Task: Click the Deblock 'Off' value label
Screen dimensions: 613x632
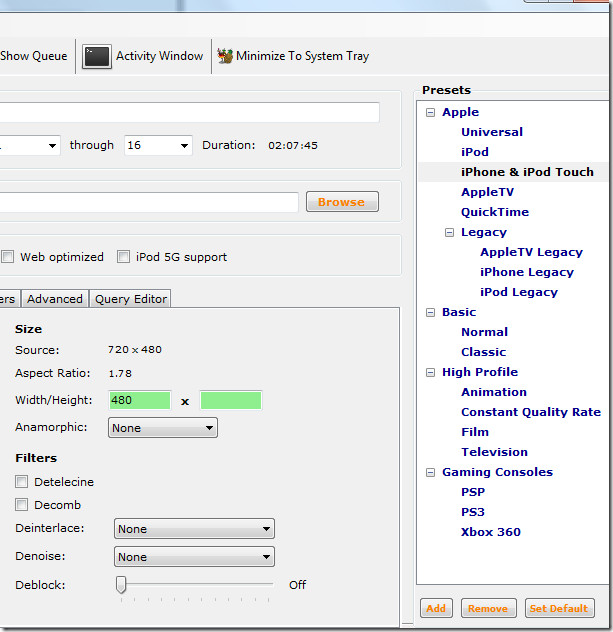Action: click(297, 584)
